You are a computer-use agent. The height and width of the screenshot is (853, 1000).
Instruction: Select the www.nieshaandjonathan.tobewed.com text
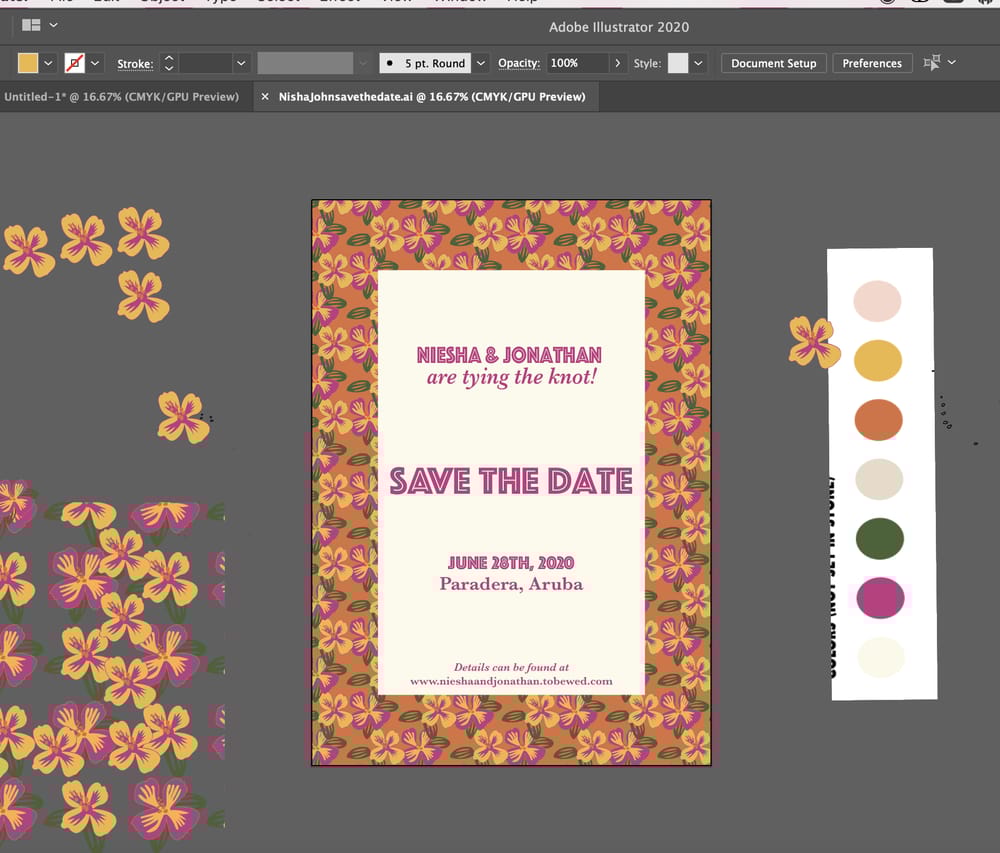point(511,681)
